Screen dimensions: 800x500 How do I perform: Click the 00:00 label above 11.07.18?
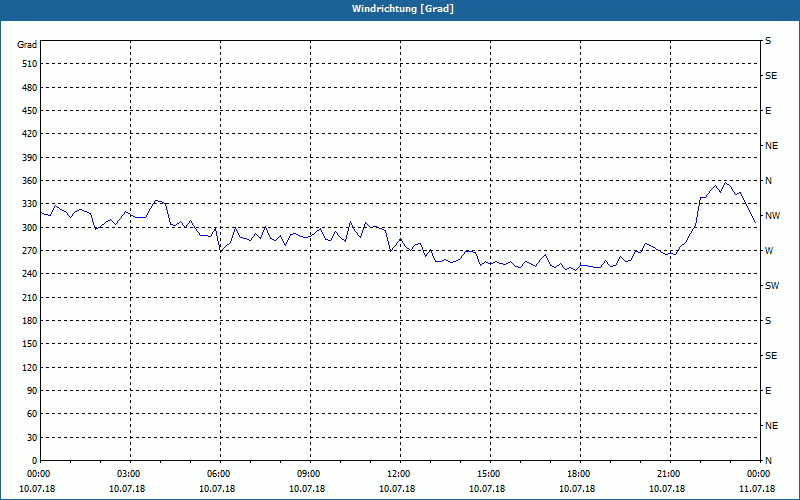point(757,474)
